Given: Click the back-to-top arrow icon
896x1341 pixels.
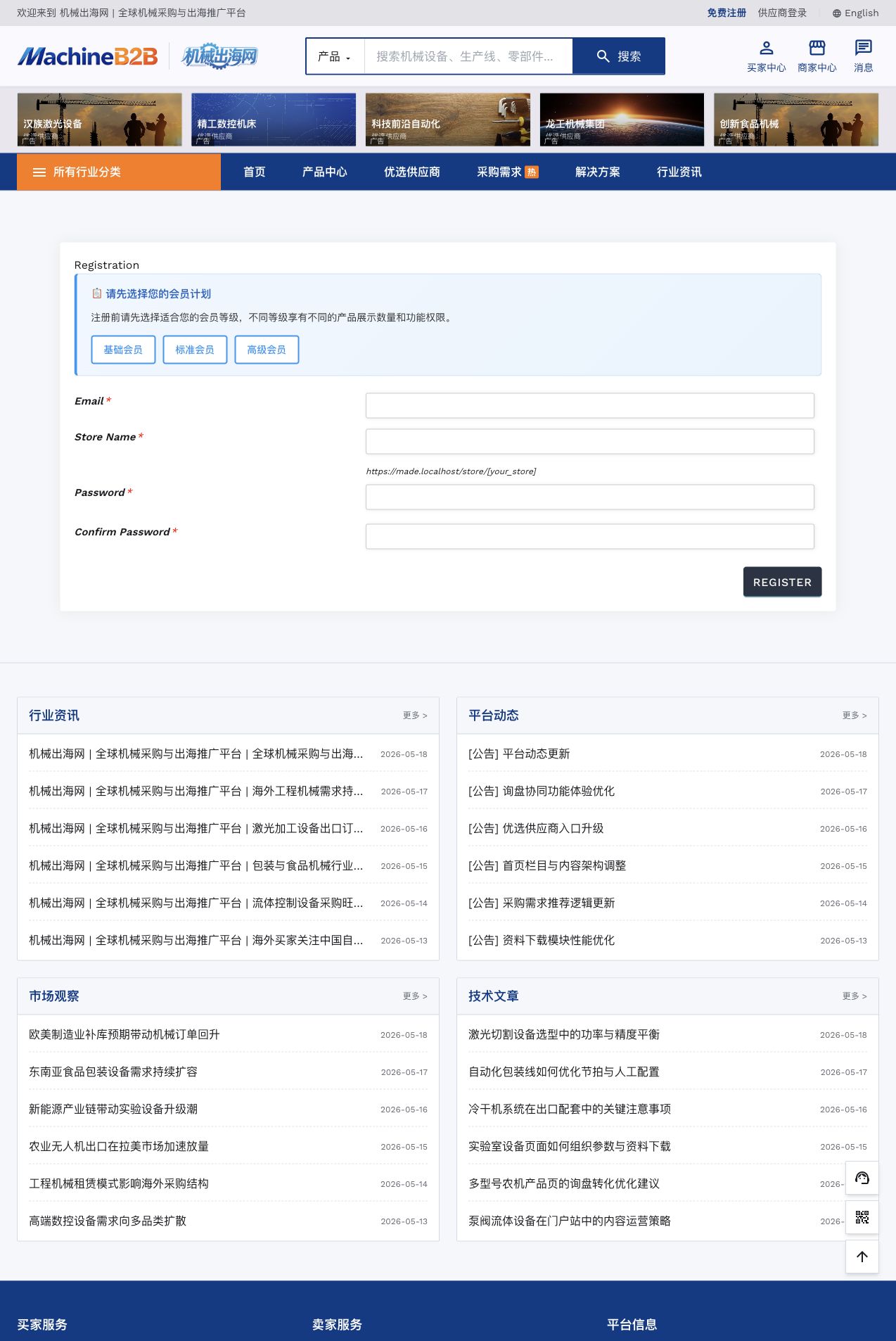Looking at the screenshot, I should tap(862, 1257).
